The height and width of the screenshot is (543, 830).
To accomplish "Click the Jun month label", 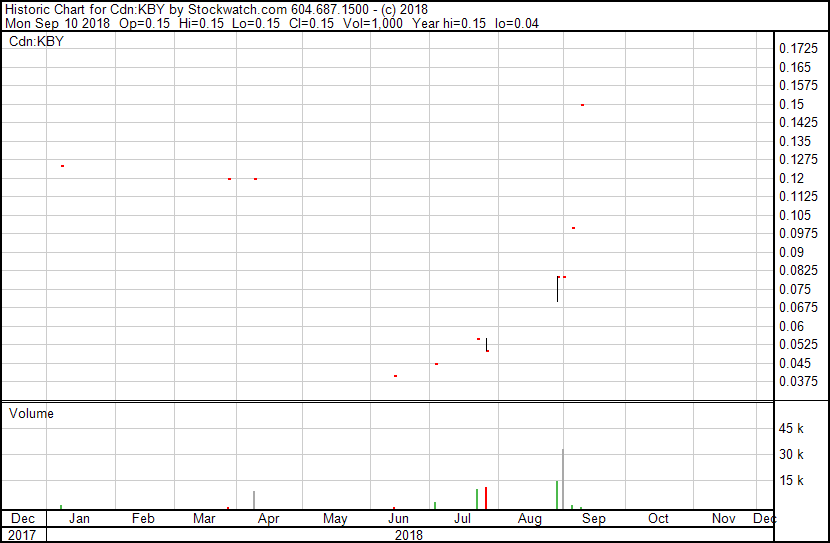I will click(398, 518).
